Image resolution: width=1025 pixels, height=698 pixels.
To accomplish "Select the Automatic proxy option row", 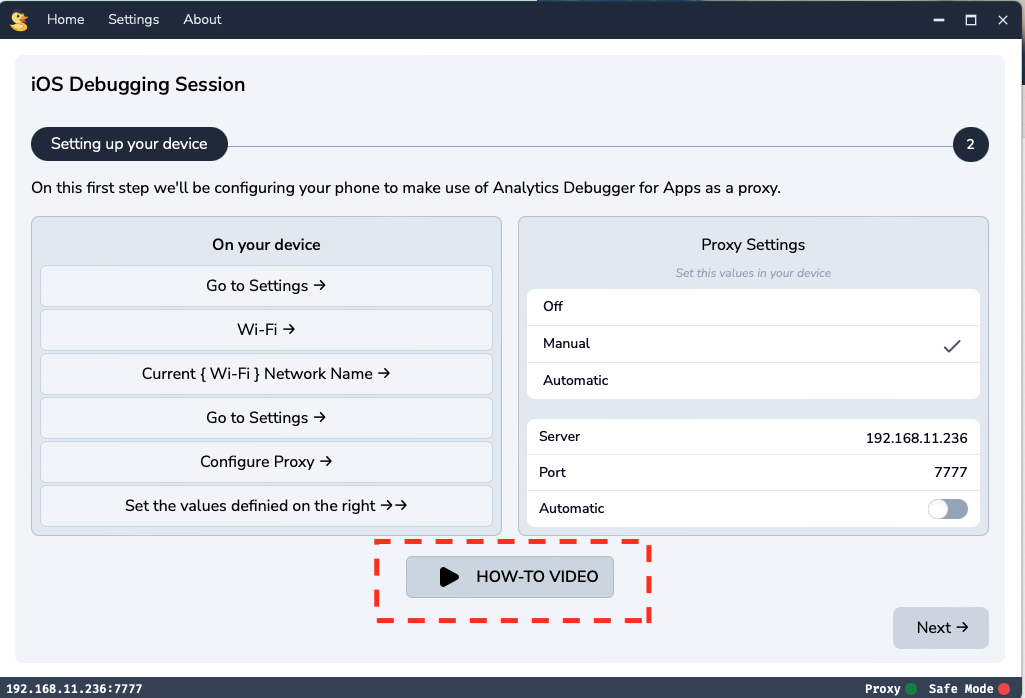I will point(753,380).
